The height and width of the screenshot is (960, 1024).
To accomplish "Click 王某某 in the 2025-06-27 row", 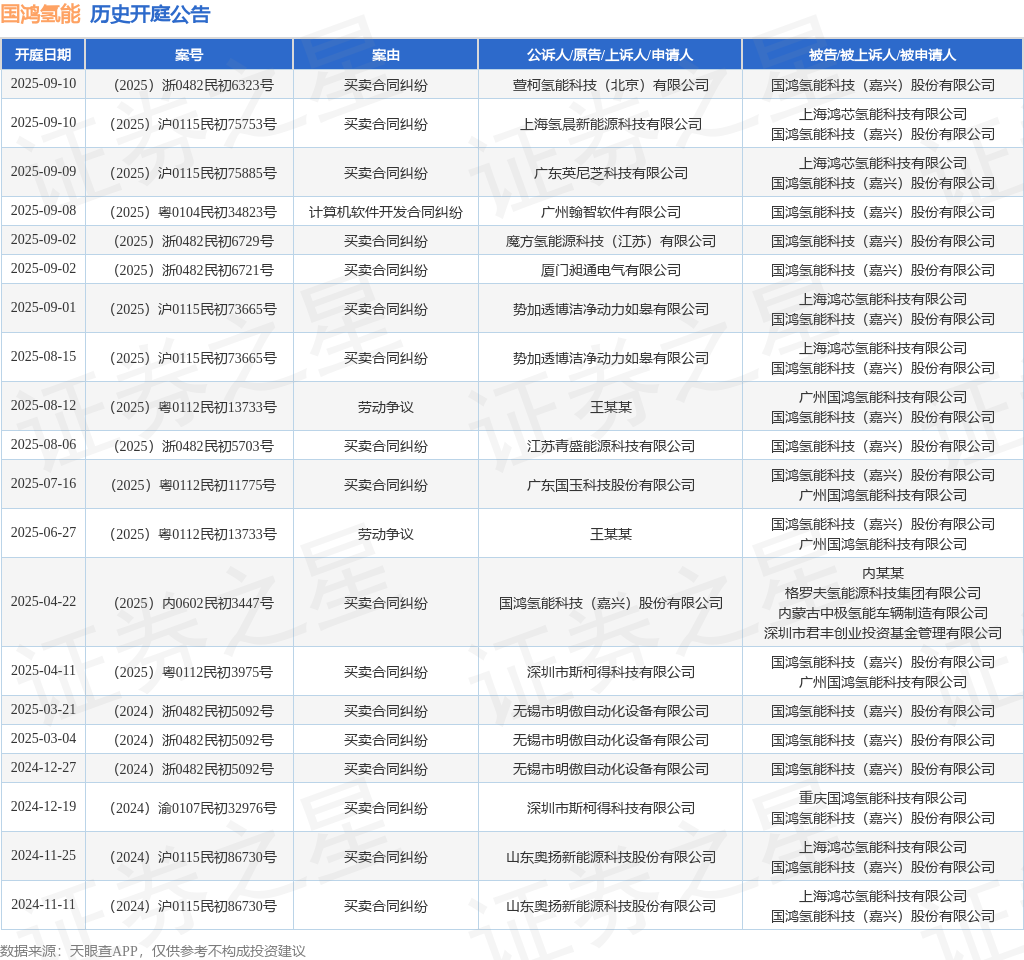I will (610, 534).
